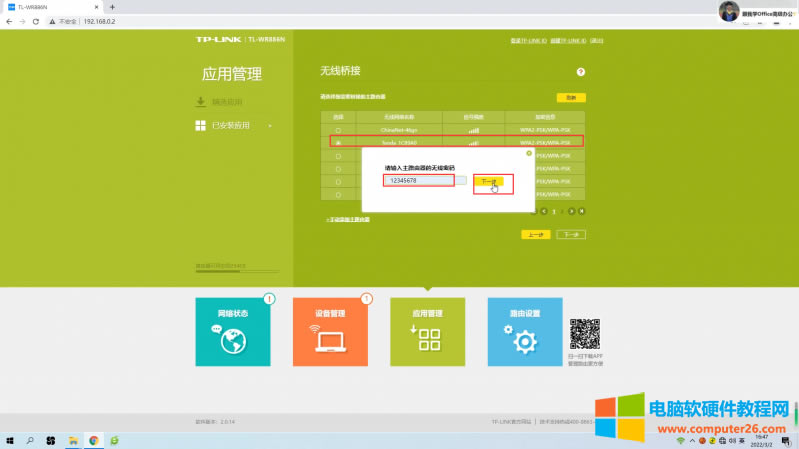This screenshot has width=799, height=449.
Task: Open the 路由设置 router settings tile
Action: 525,331
